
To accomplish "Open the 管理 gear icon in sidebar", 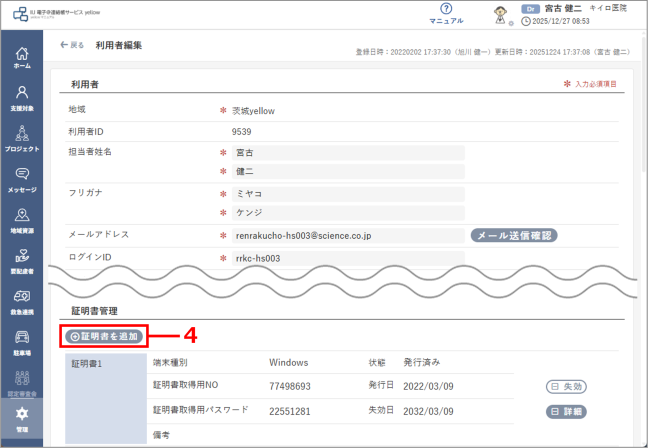I will coord(21,418).
